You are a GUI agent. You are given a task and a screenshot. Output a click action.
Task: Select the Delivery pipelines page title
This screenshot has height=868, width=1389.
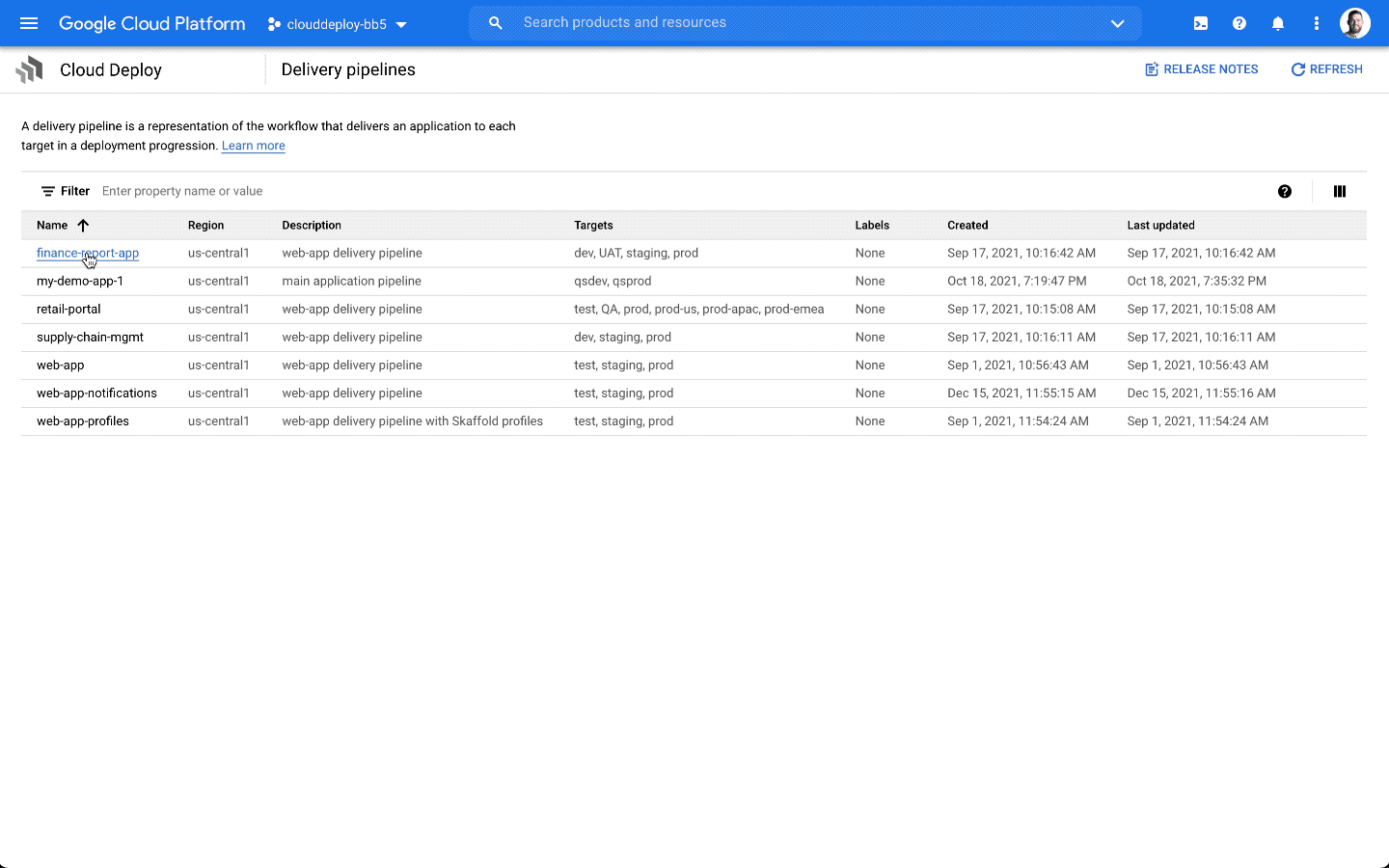point(348,69)
